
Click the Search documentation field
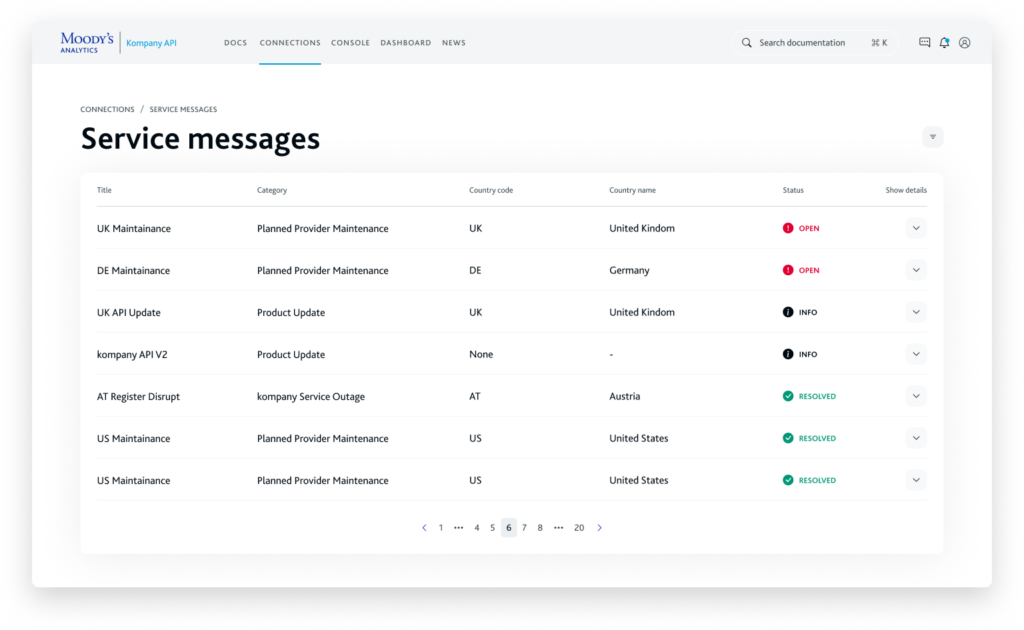pos(810,43)
